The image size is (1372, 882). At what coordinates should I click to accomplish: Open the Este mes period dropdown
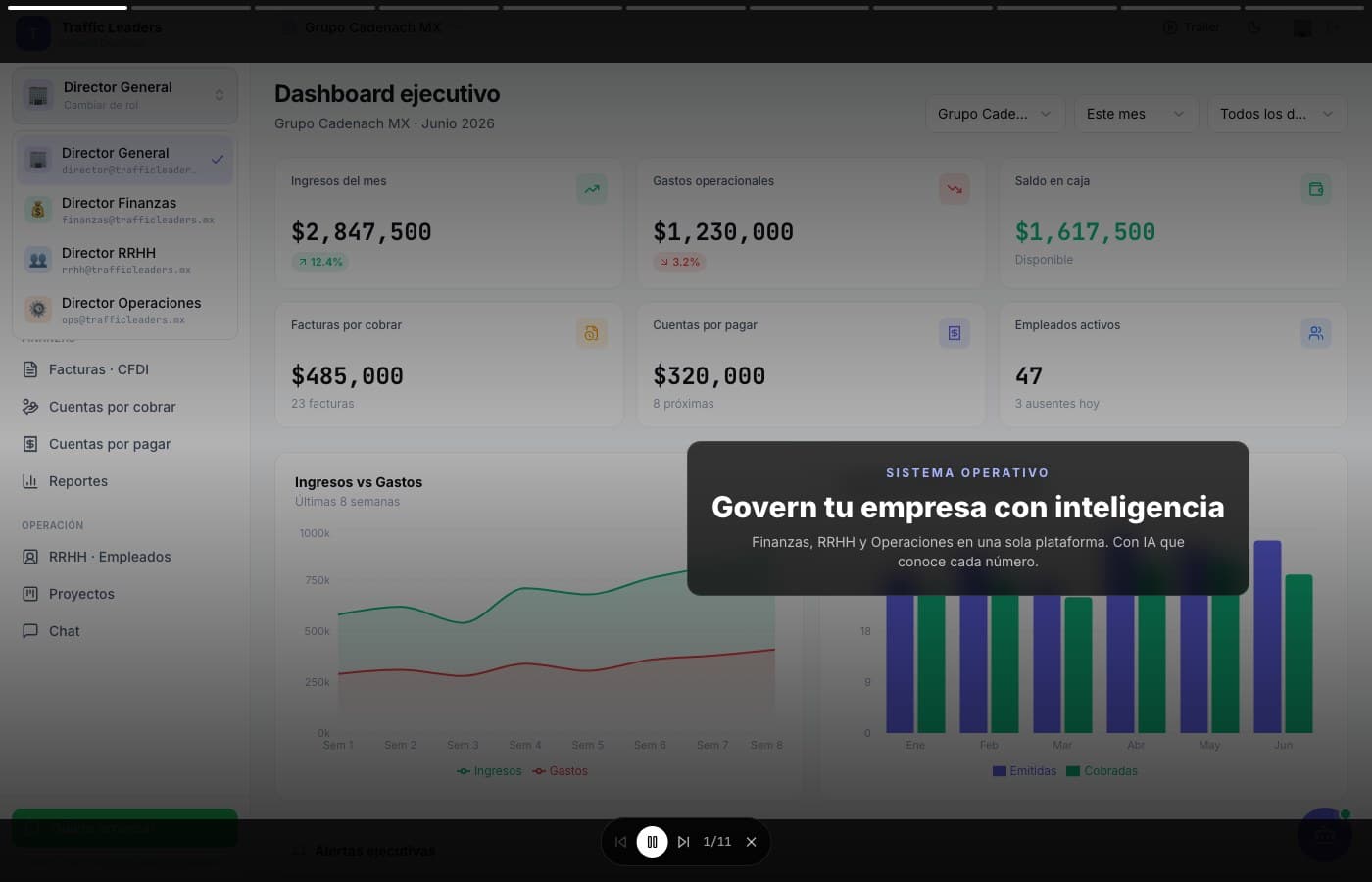coord(1137,114)
